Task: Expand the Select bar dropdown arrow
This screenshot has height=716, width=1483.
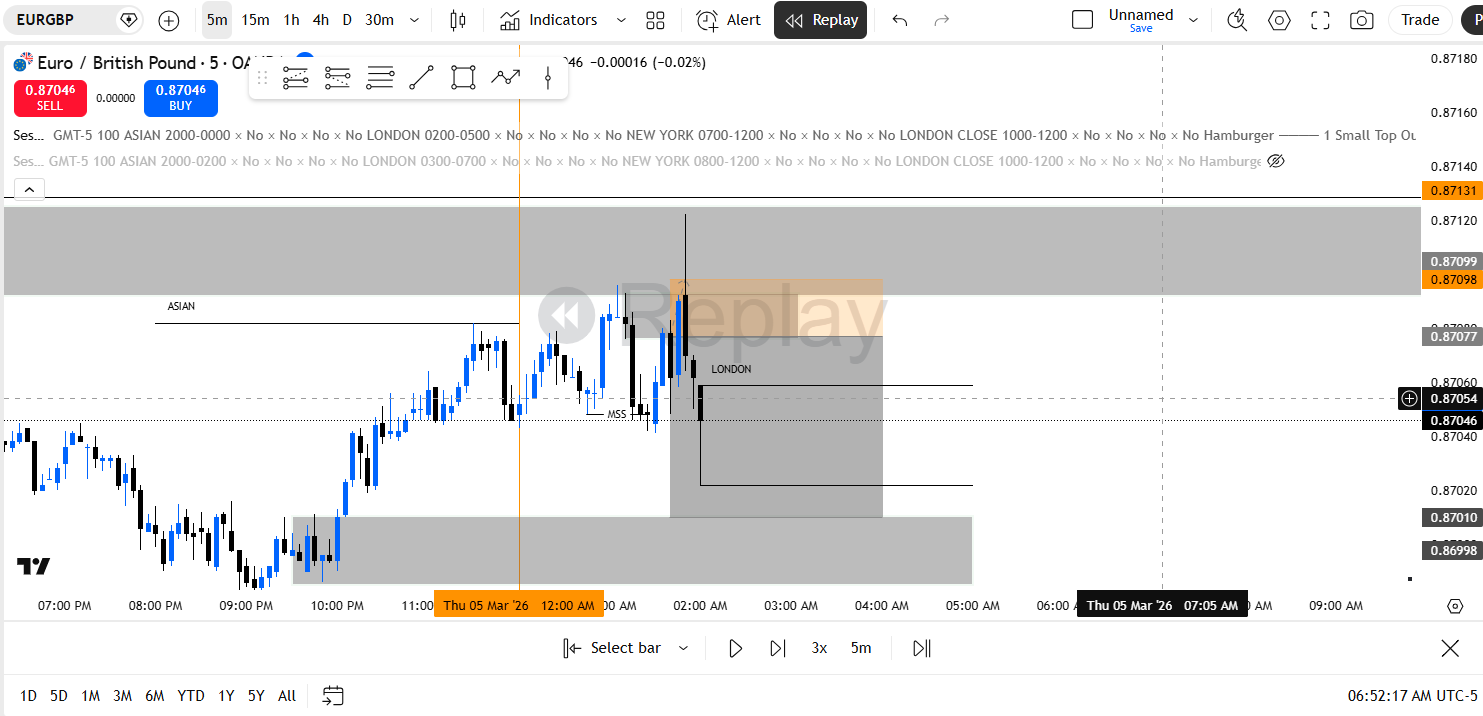Action: click(684, 648)
